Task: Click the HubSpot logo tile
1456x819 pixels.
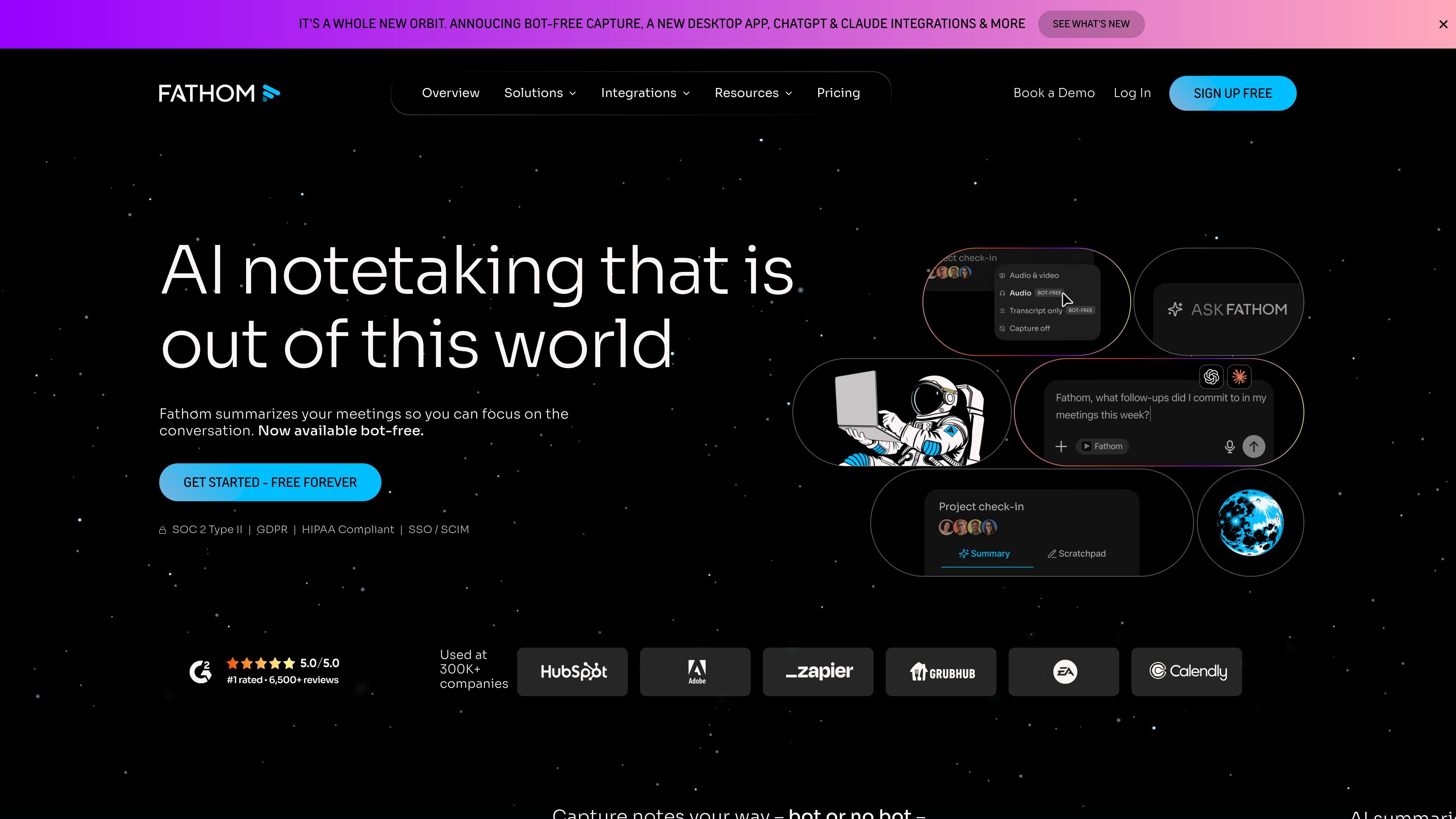Action: point(573,672)
